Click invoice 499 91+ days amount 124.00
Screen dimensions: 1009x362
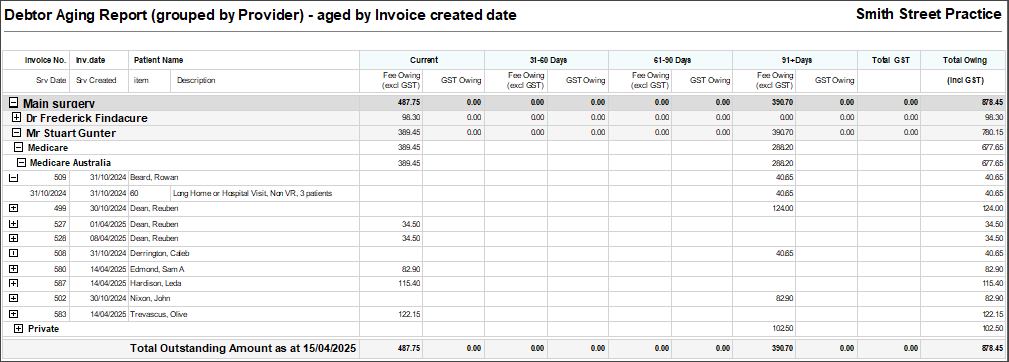[782, 208]
